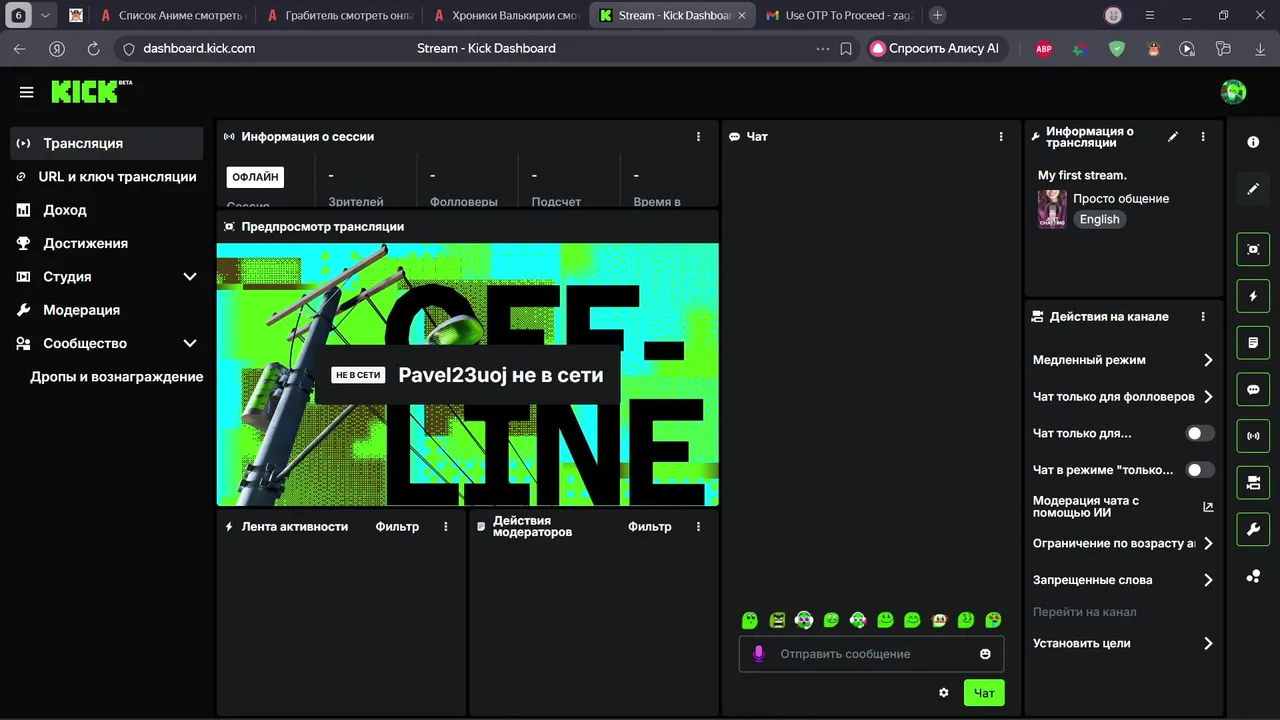1280x720 pixels.
Task: Click Просто общение category name
Action: (x=1121, y=198)
